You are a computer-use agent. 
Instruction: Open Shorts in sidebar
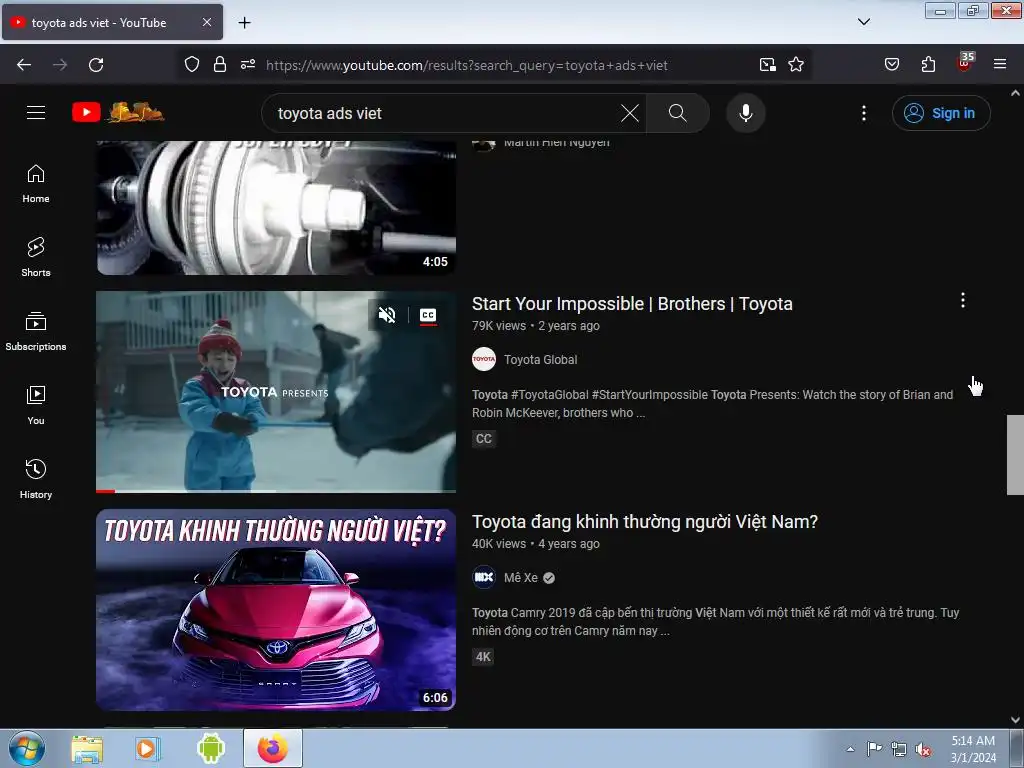[x=36, y=257]
